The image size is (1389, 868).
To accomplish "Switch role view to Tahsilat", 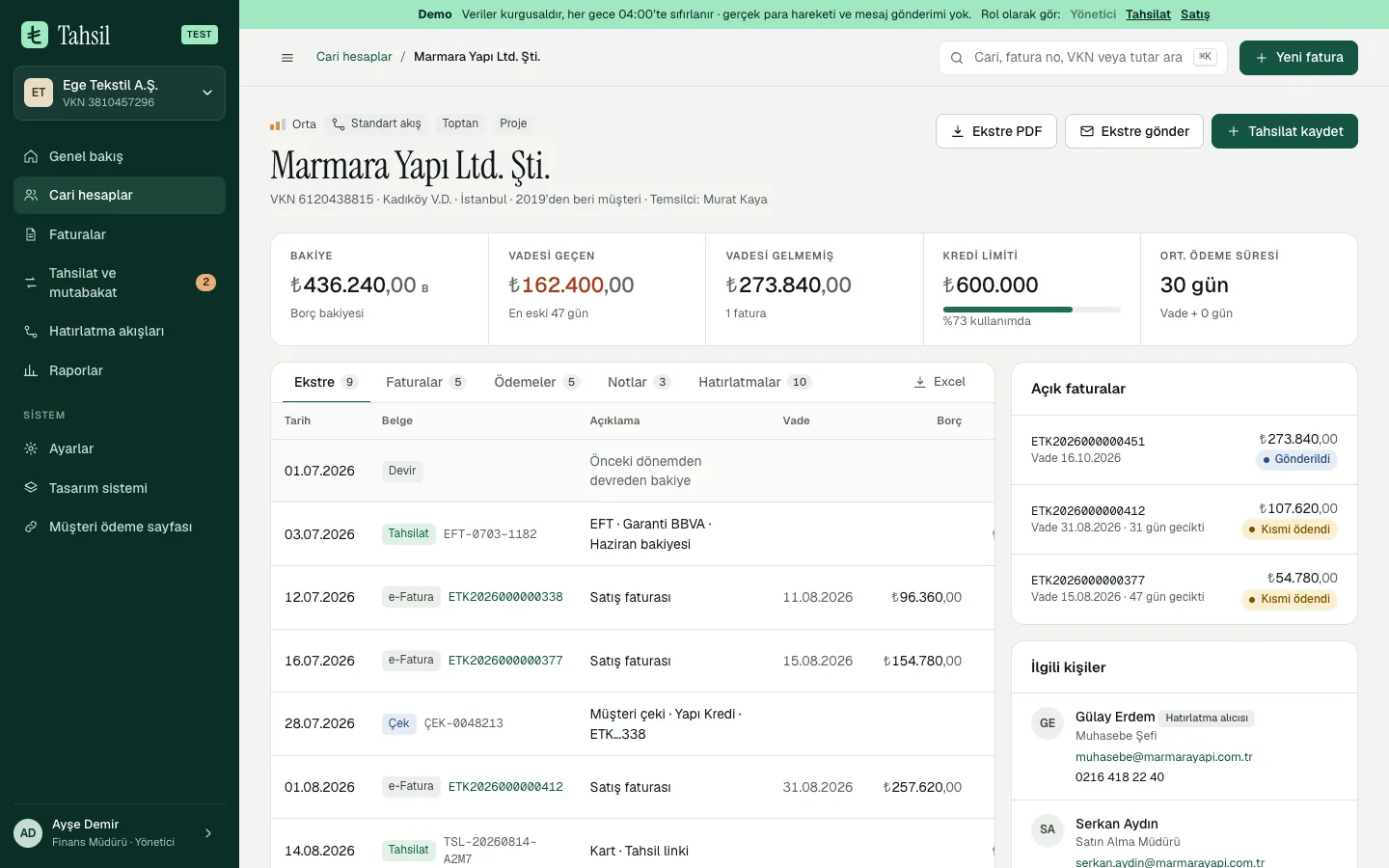I will coord(1148,14).
